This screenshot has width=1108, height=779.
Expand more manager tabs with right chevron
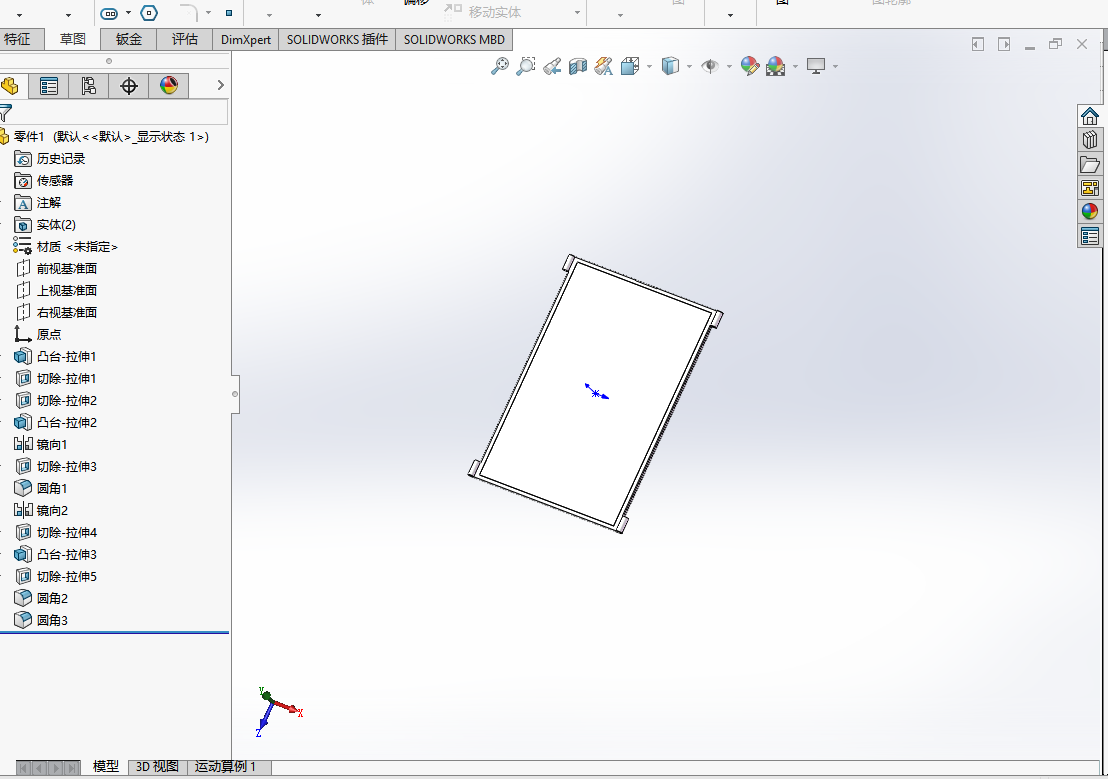tap(220, 86)
